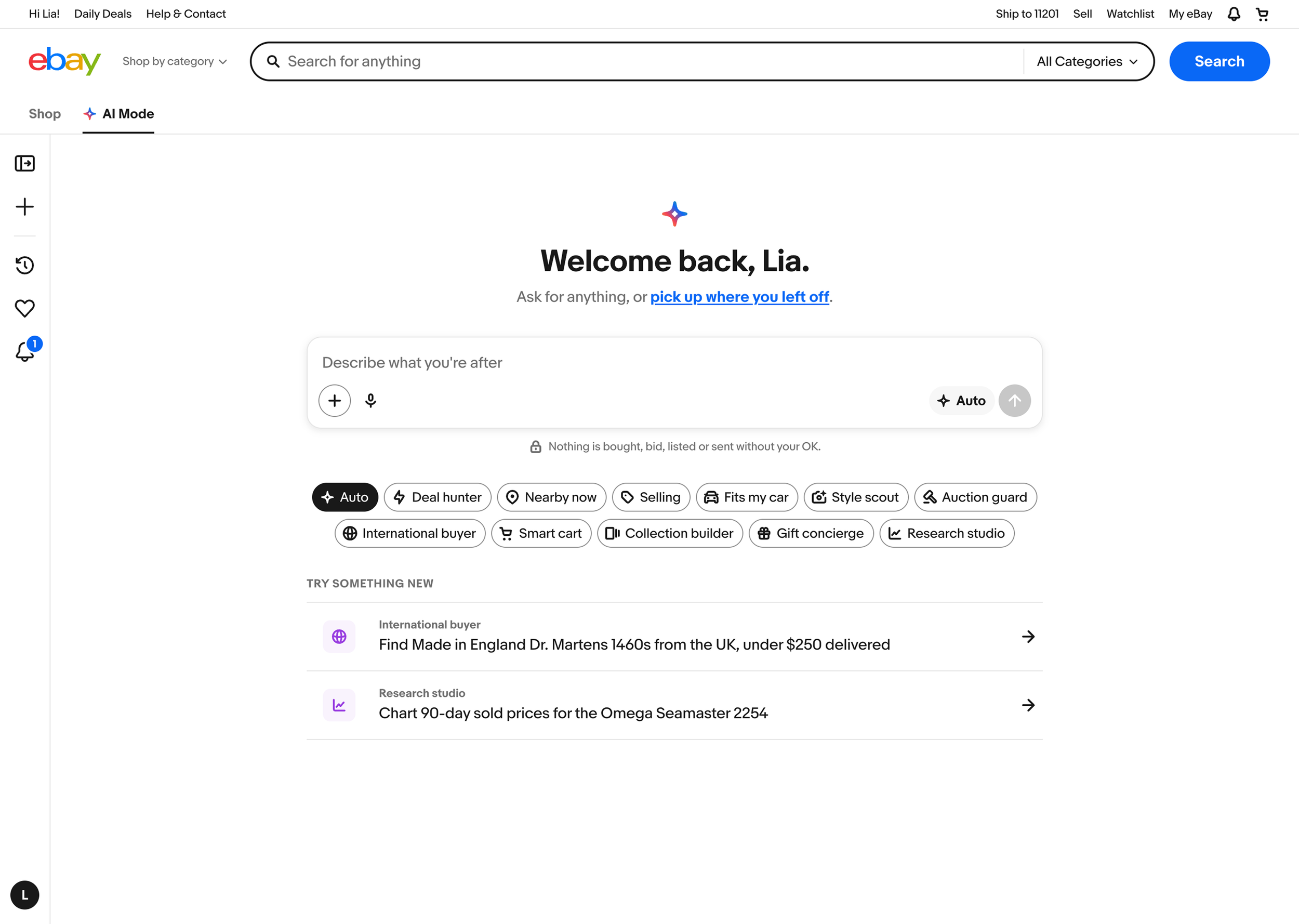Open the shopping cart icon
This screenshot has height=924, width=1299.
point(1262,14)
